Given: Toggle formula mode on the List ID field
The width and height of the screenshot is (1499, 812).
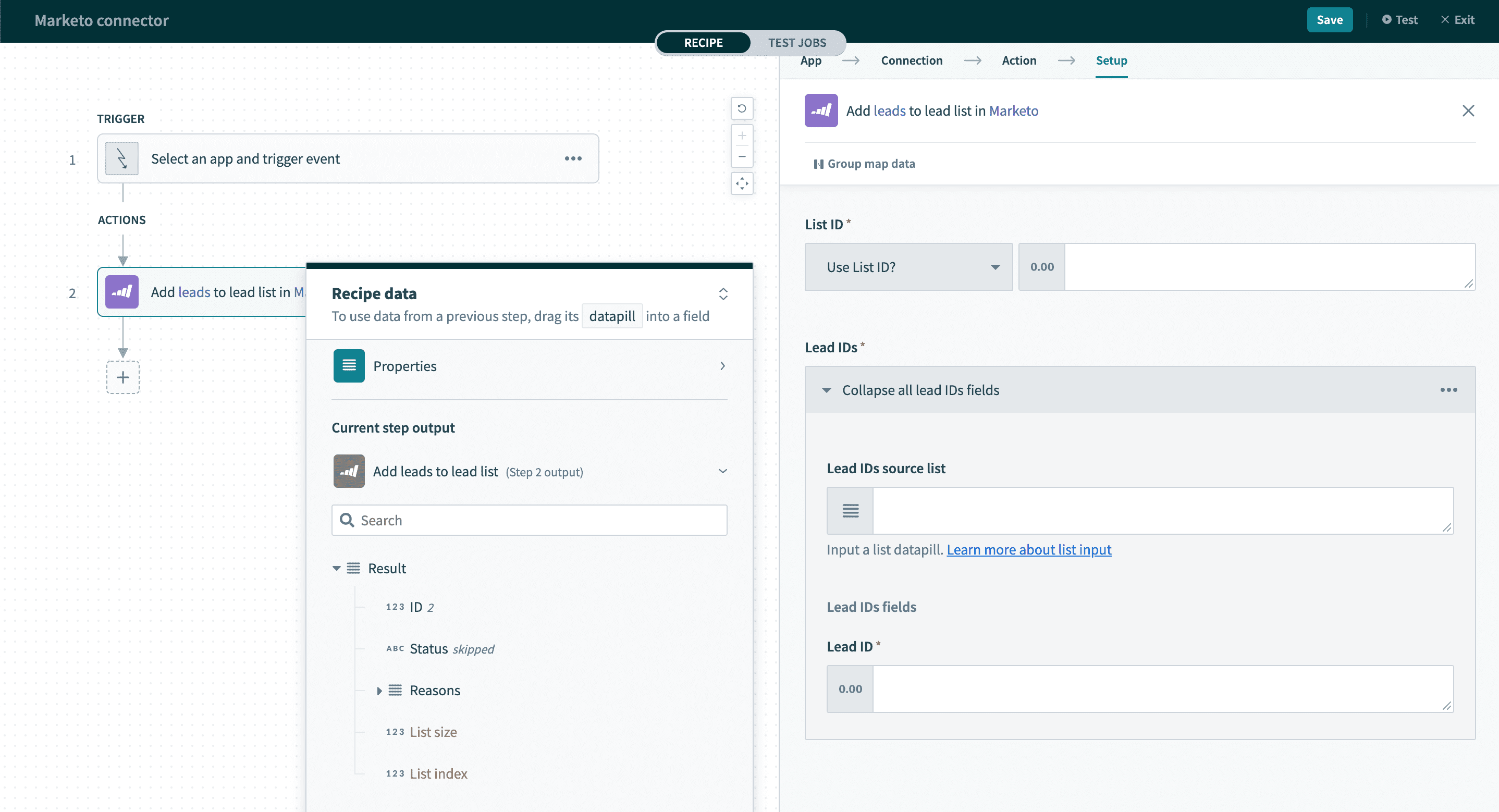Looking at the screenshot, I should [x=1041, y=267].
